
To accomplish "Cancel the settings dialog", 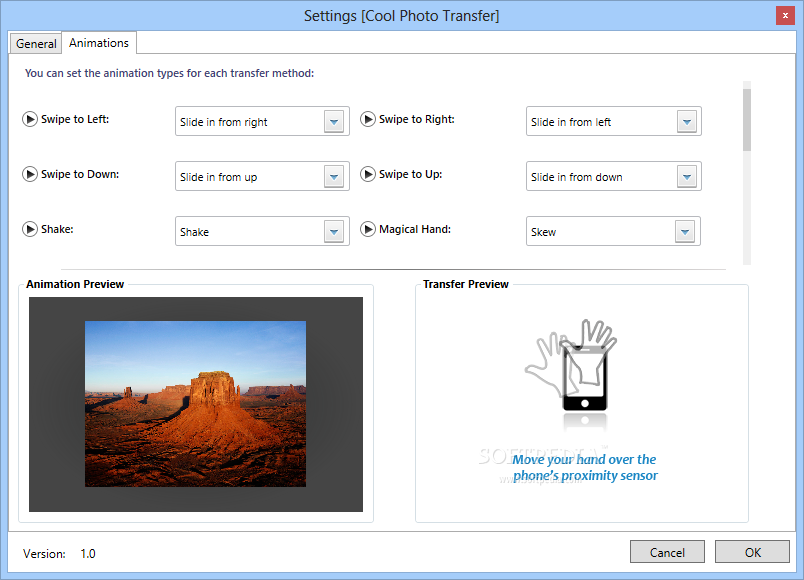I will coord(667,552).
